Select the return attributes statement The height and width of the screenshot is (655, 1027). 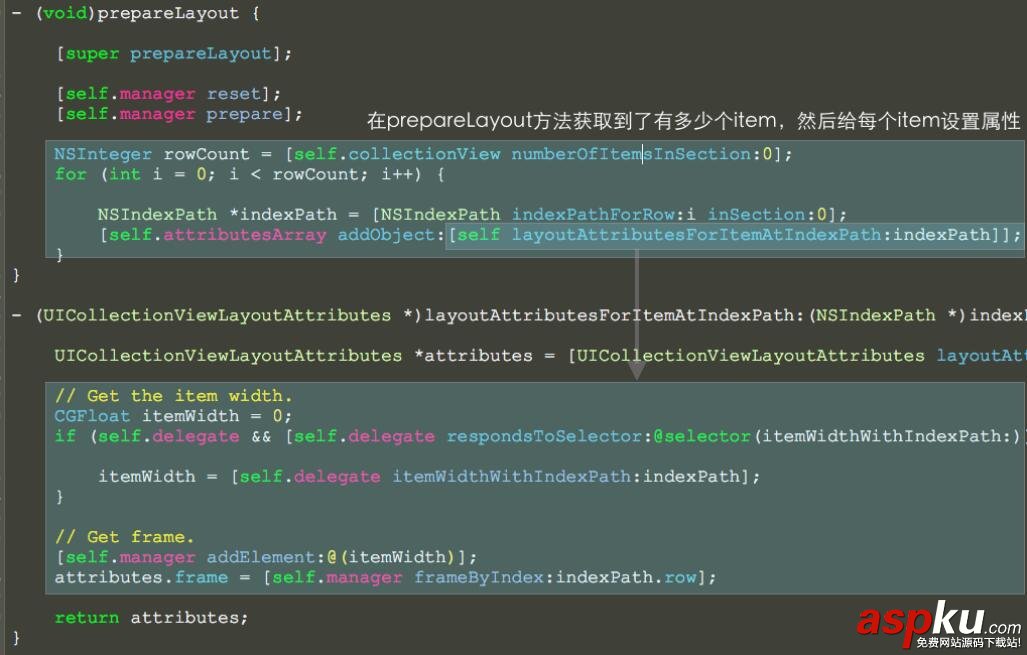[150, 617]
